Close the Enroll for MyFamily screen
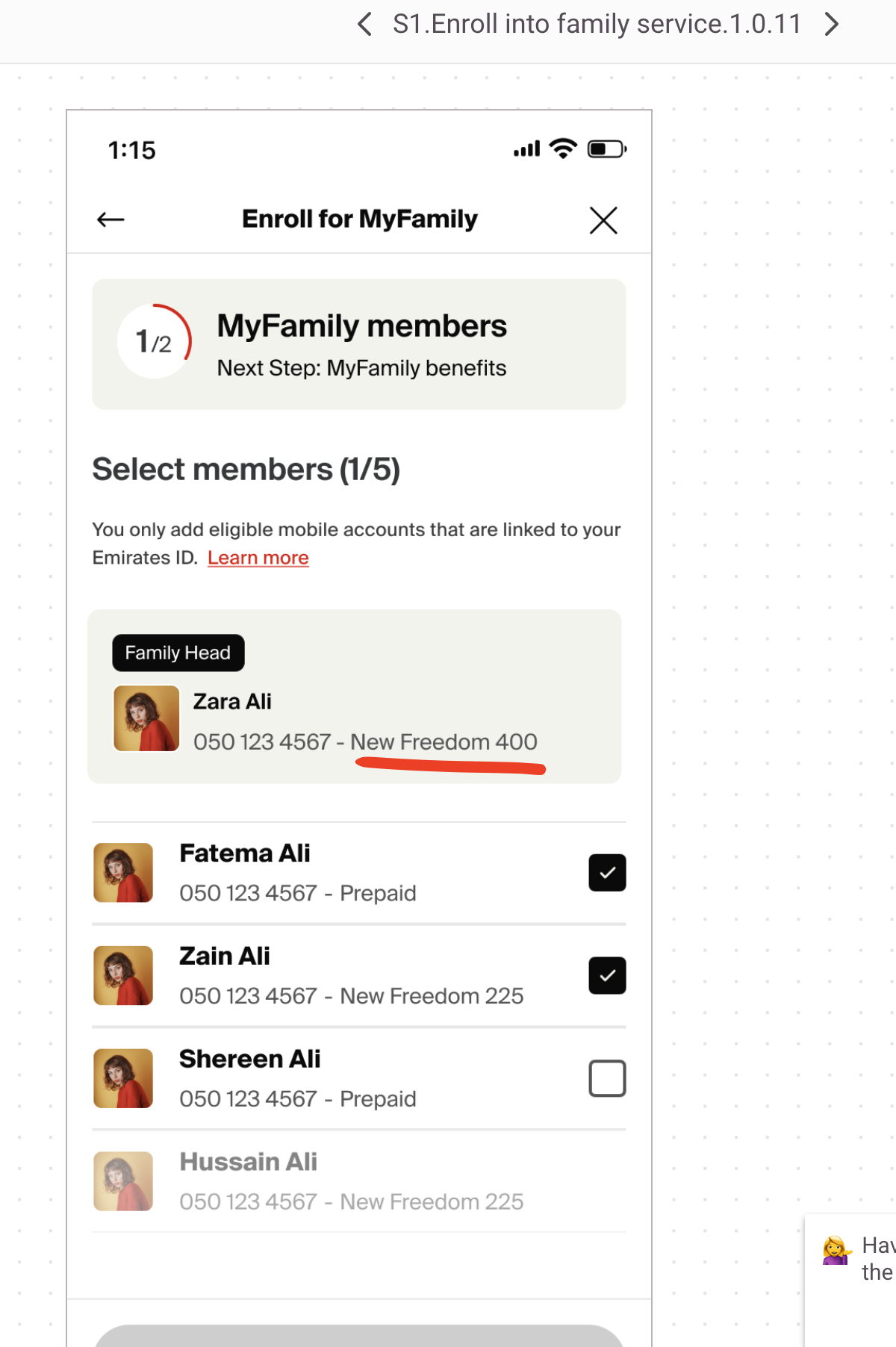Image resolution: width=896 pixels, height=1347 pixels. (603, 220)
